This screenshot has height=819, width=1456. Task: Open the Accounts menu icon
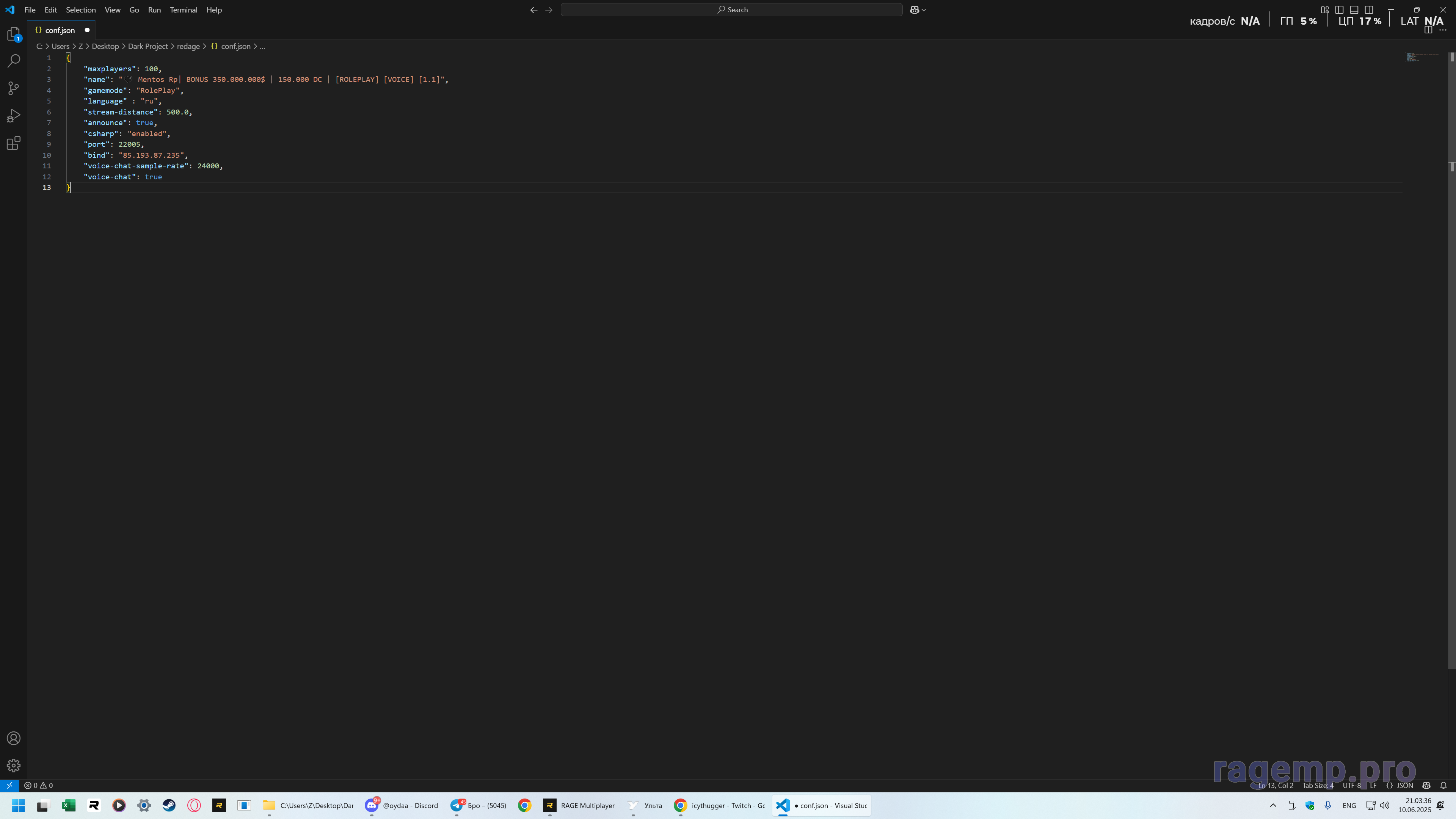(14, 738)
